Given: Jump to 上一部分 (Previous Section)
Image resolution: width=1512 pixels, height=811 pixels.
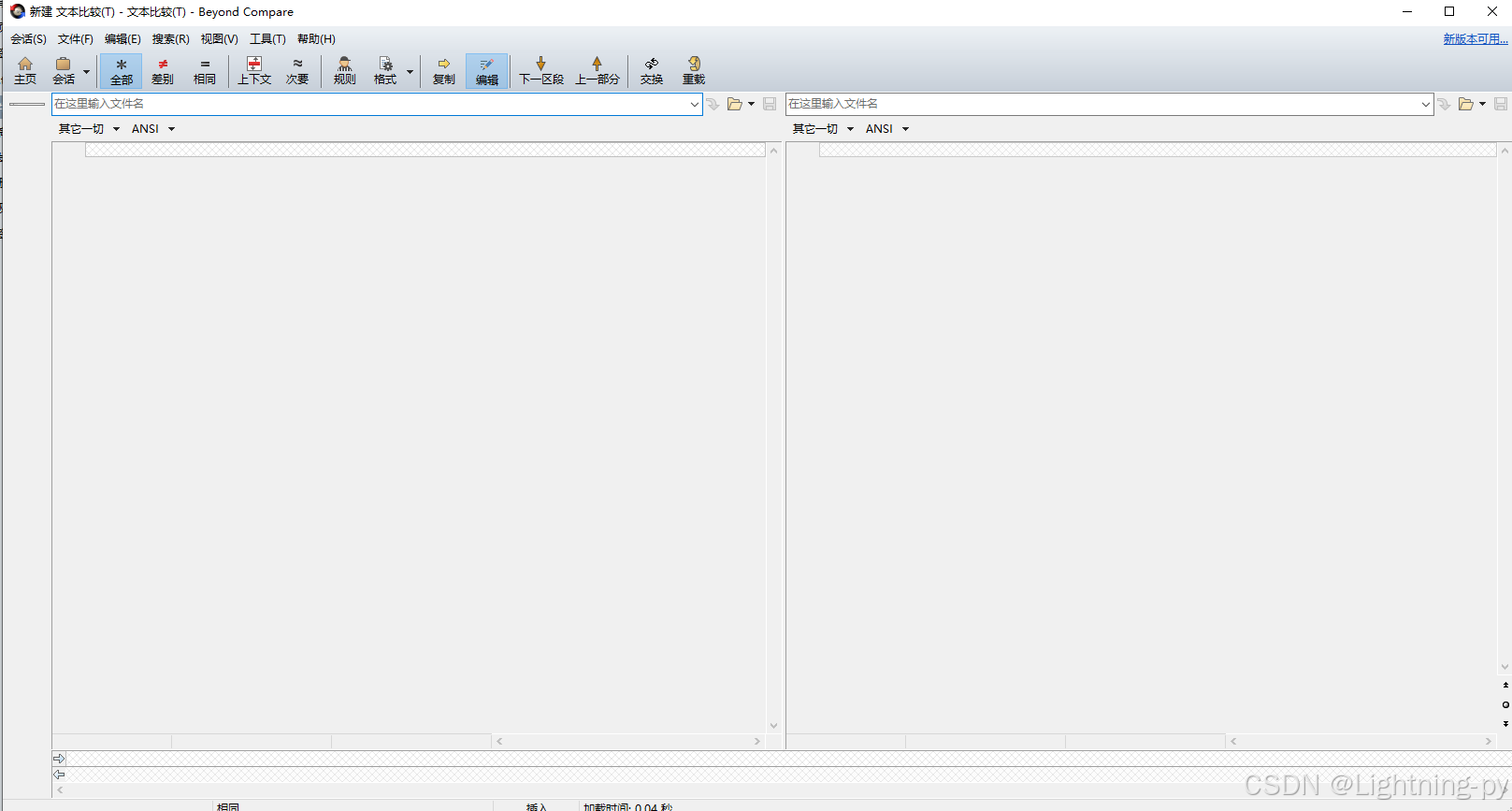Looking at the screenshot, I should click(x=598, y=71).
